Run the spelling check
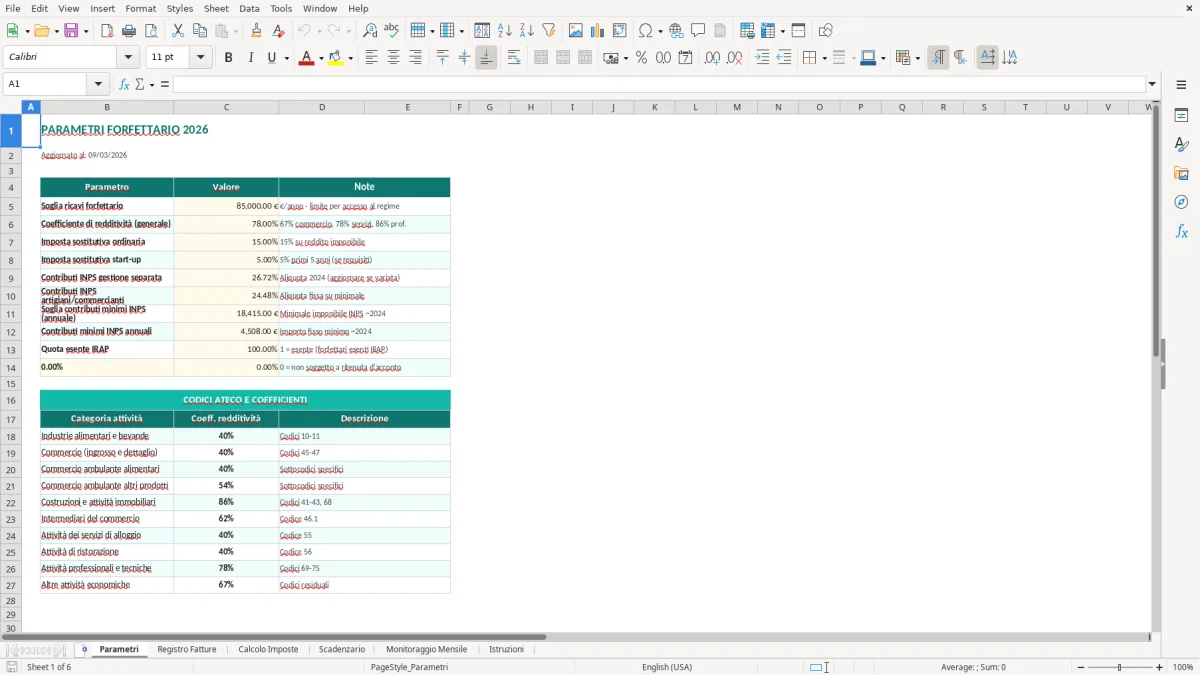Viewport: 1200px width, 675px height. coord(392,31)
